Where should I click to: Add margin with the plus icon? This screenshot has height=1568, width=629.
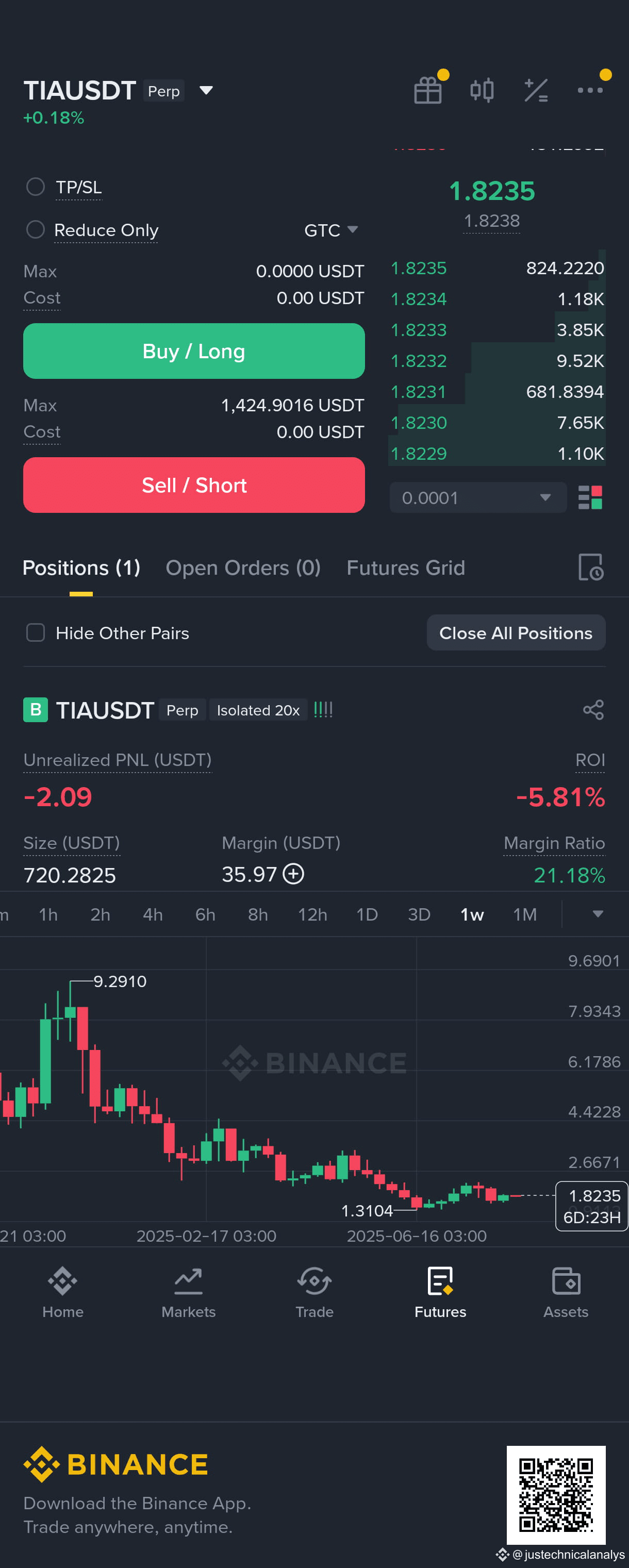293,874
